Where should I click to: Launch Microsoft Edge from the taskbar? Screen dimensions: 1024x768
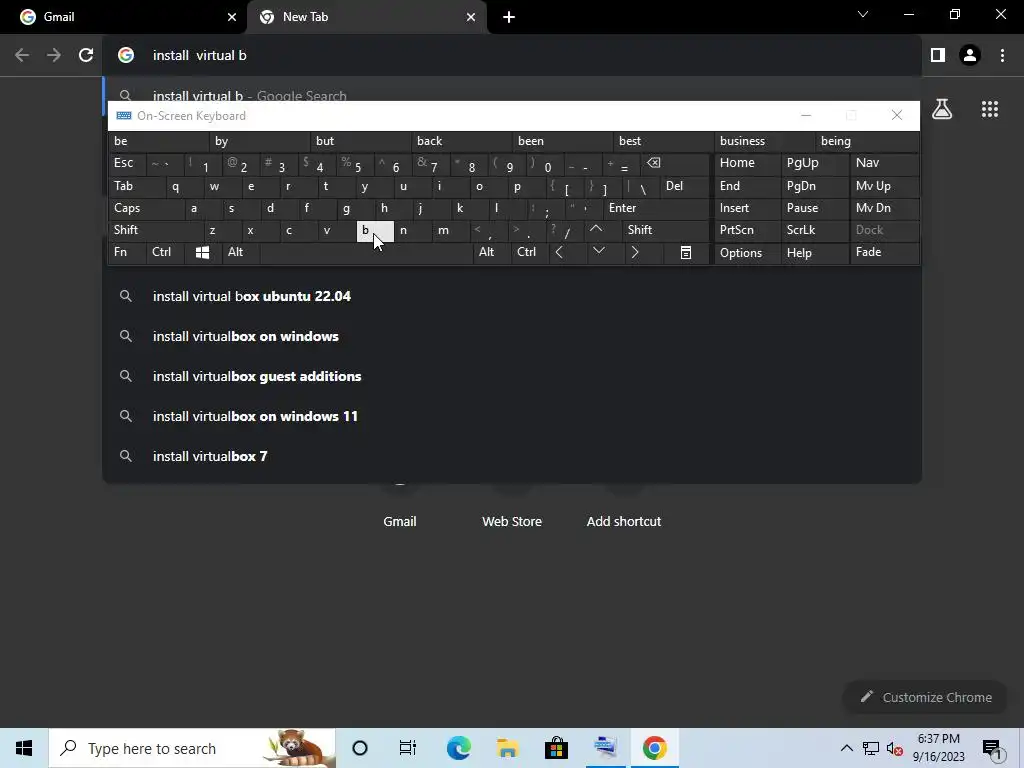pyautogui.click(x=458, y=748)
